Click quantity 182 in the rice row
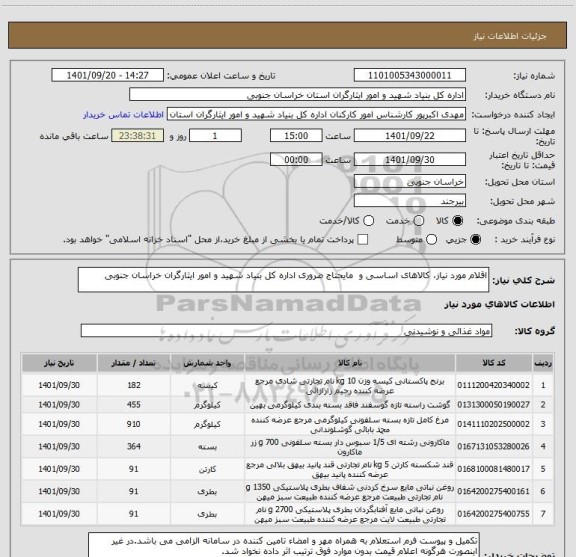Image resolution: width=576 pixels, height=557 pixels. point(134,385)
